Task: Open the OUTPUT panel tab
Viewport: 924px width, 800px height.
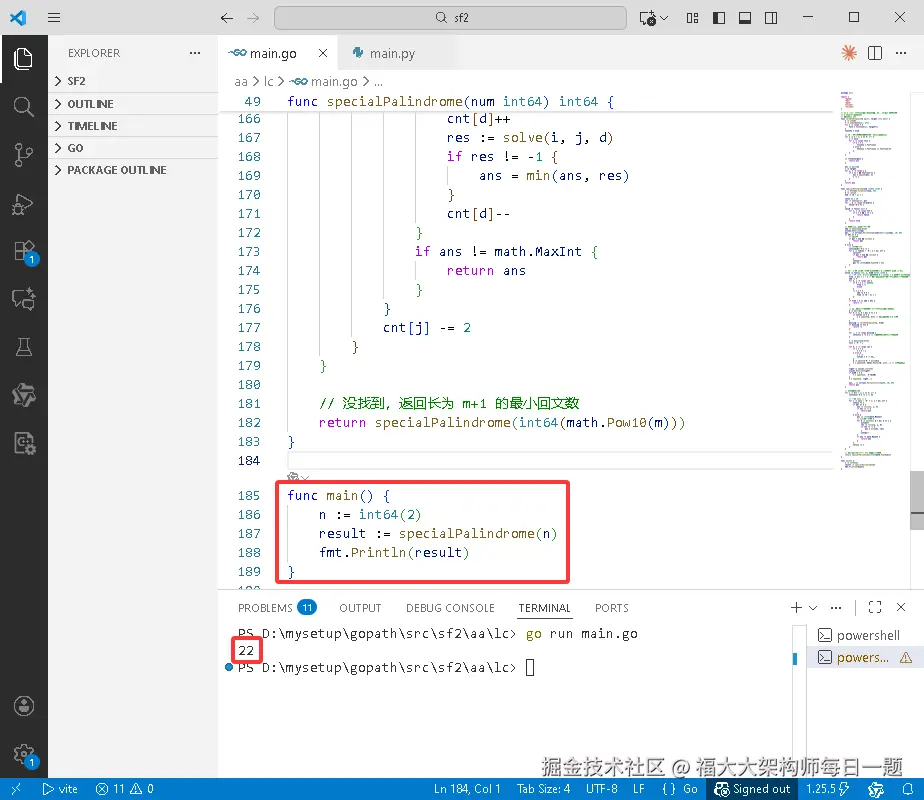Action: (360, 607)
